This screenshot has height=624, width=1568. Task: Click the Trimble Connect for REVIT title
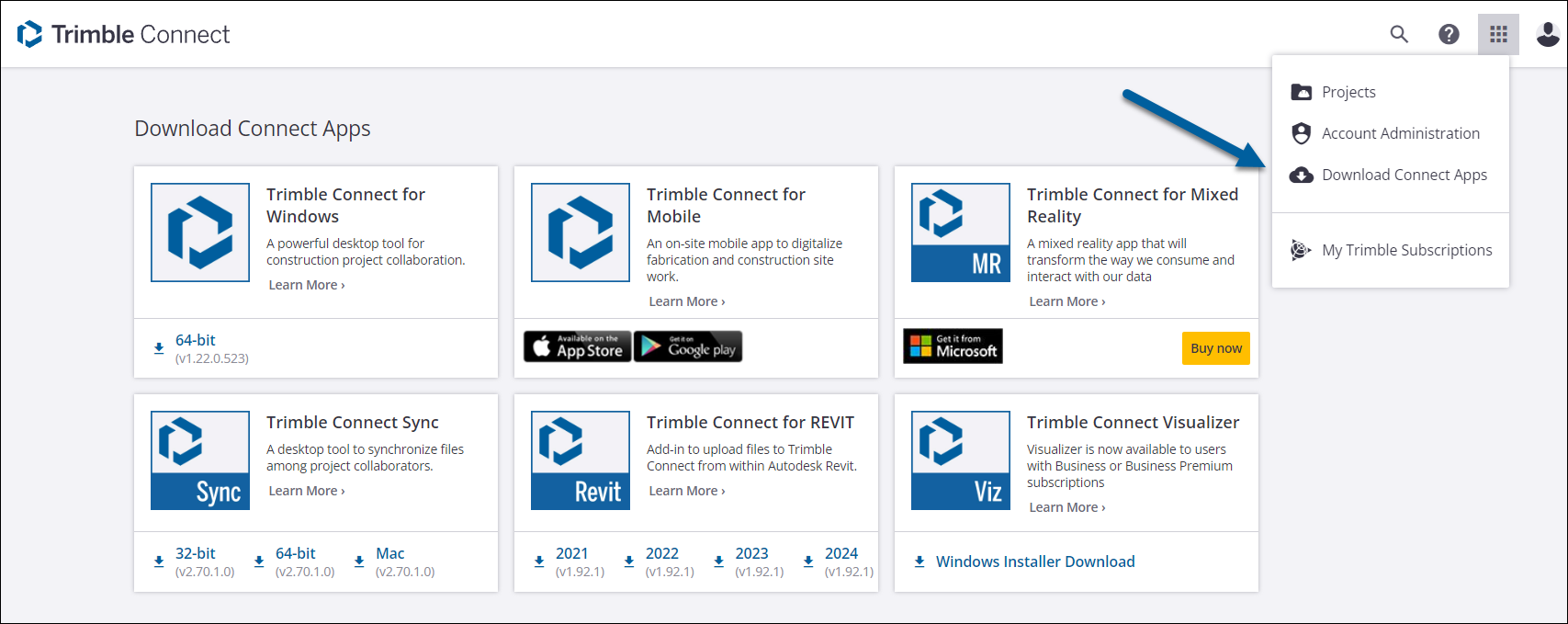tap(750, 422)
